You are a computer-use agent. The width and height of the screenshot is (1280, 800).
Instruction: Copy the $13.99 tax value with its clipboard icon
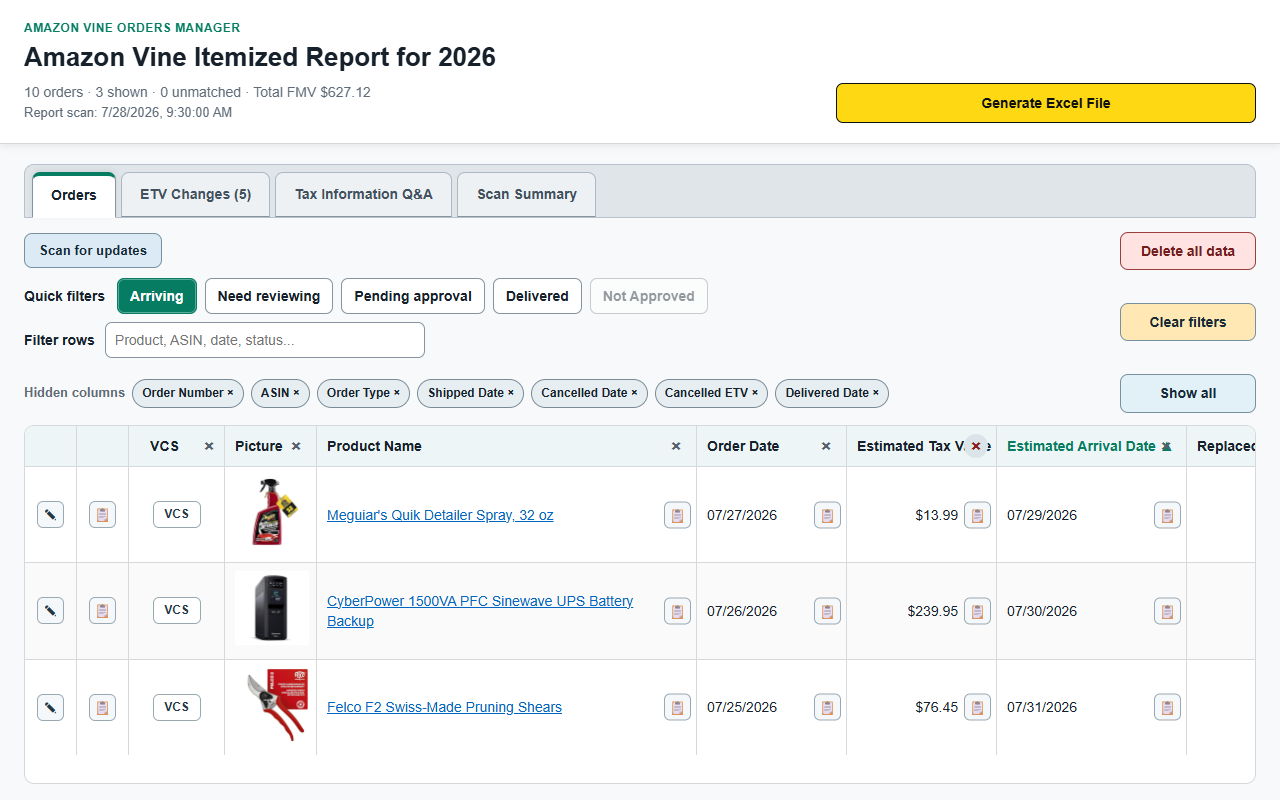click(977, 515)
